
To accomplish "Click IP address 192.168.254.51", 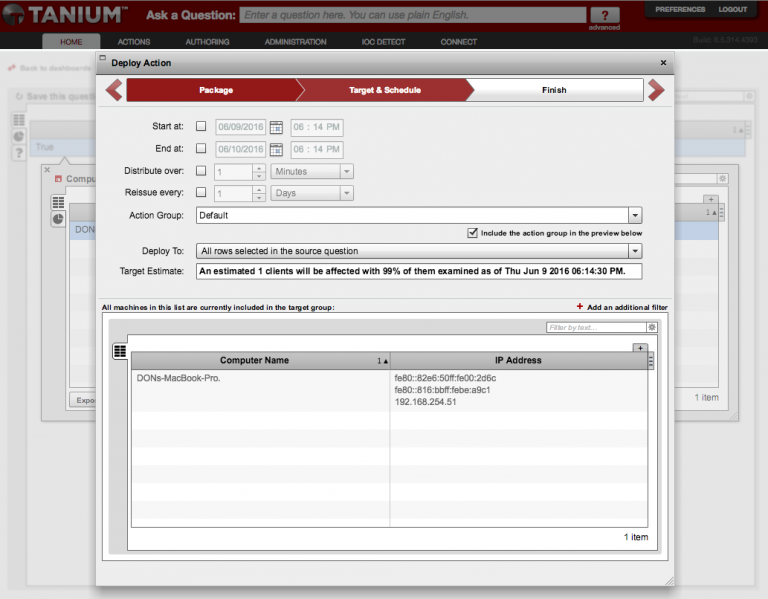I will (x=425, y=402).
